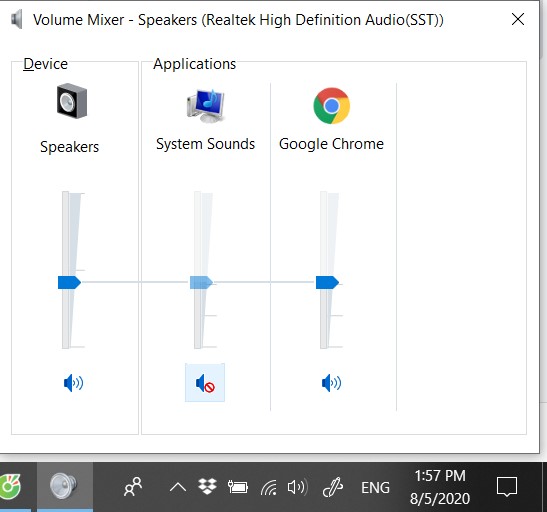547x512 pixels.
Task: Click the taskbar volume speaker icon
Action: click(x=298, y=487)
